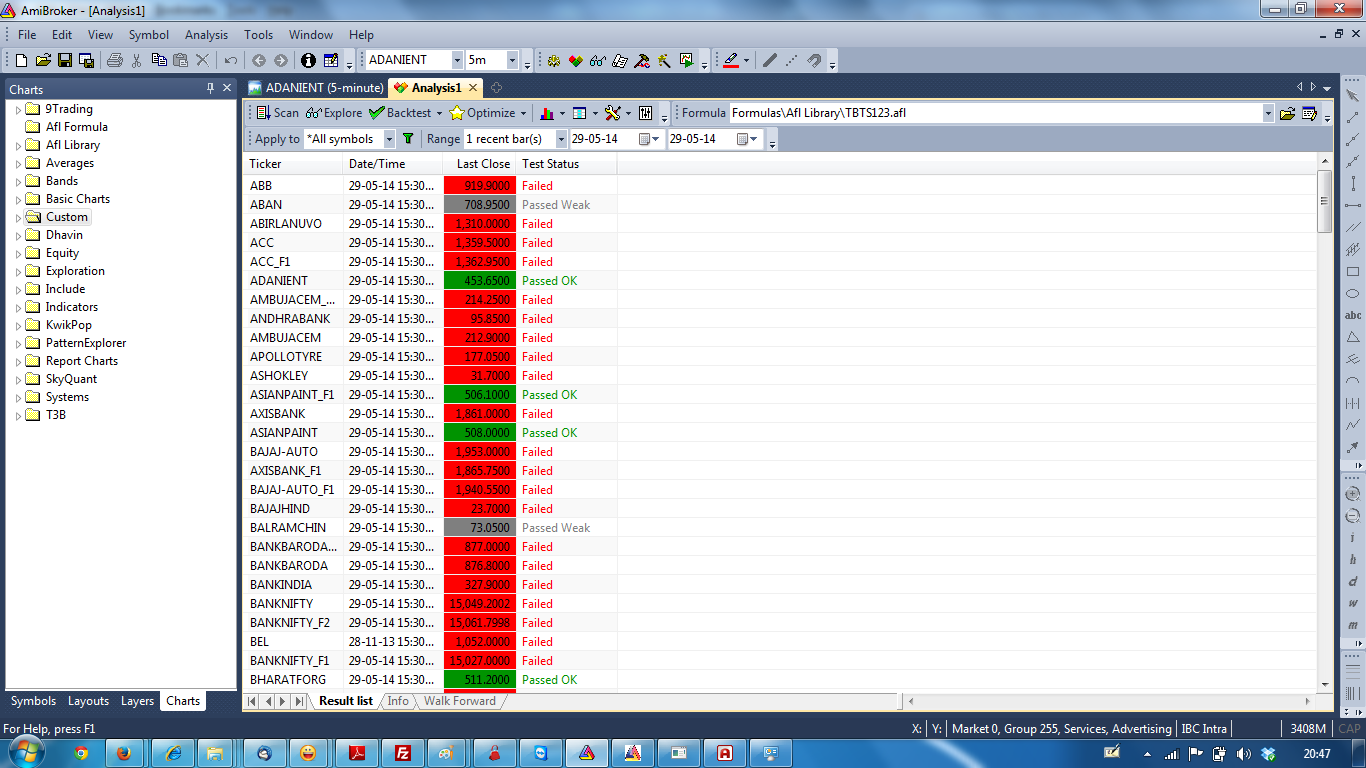The image size is (1366, 768).
Task: Click the FileZilla taskbar icon
Action: pyautogui.click(x=405, y=752)
